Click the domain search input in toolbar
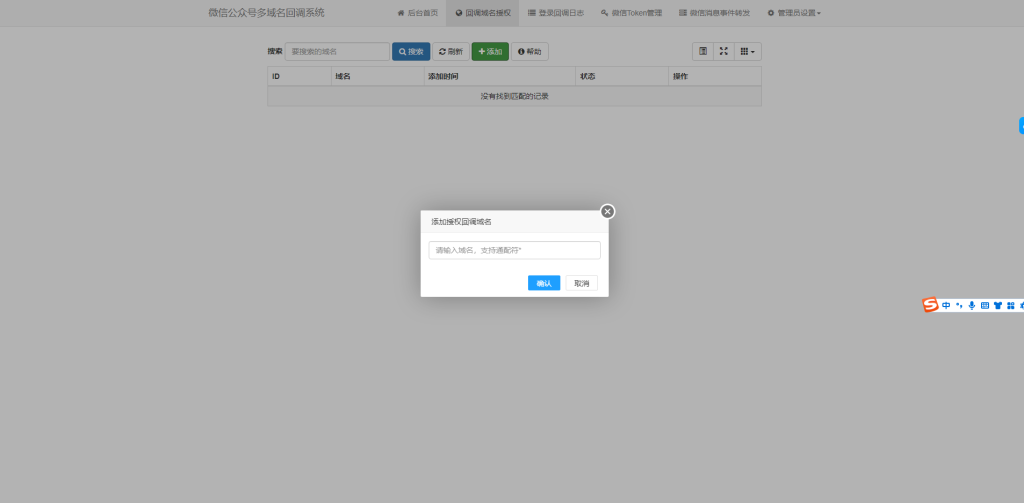This screenshot has height=503, width=1024. [337, 51]
